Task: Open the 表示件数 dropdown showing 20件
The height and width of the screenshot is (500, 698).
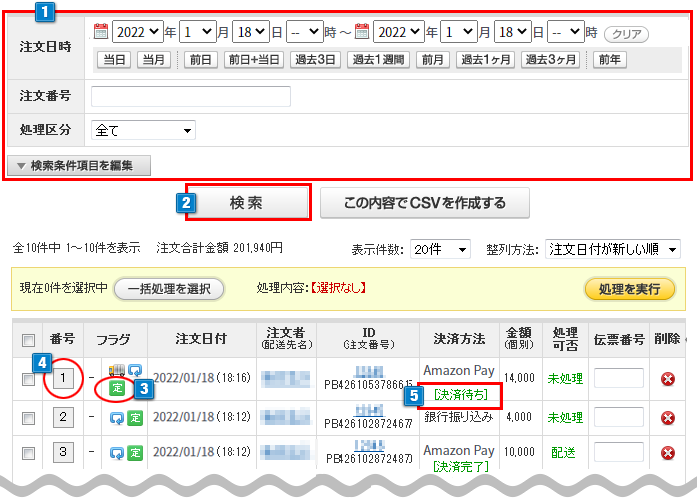Action: 440,249
